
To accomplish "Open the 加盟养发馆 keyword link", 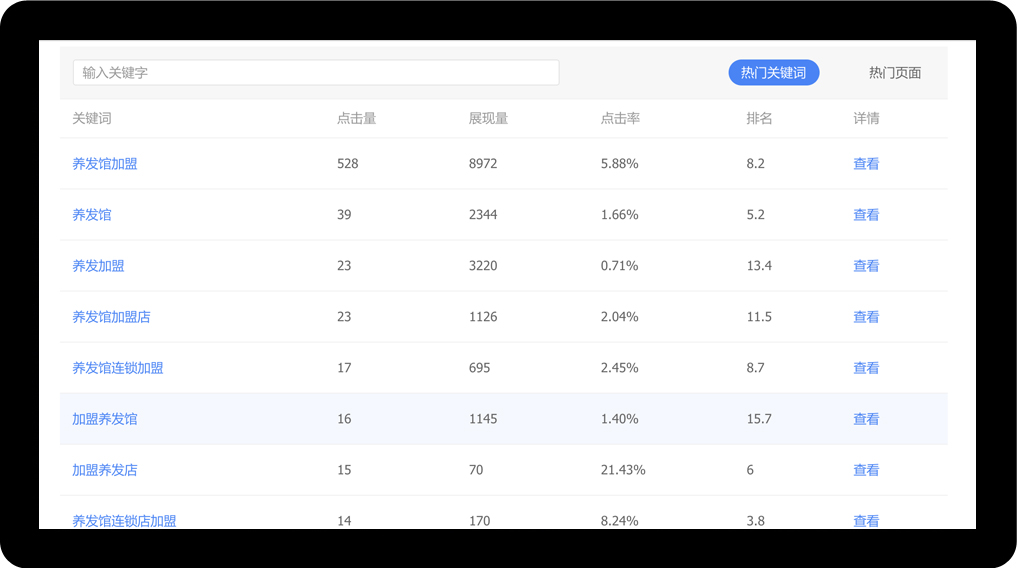I will (105, 419).
